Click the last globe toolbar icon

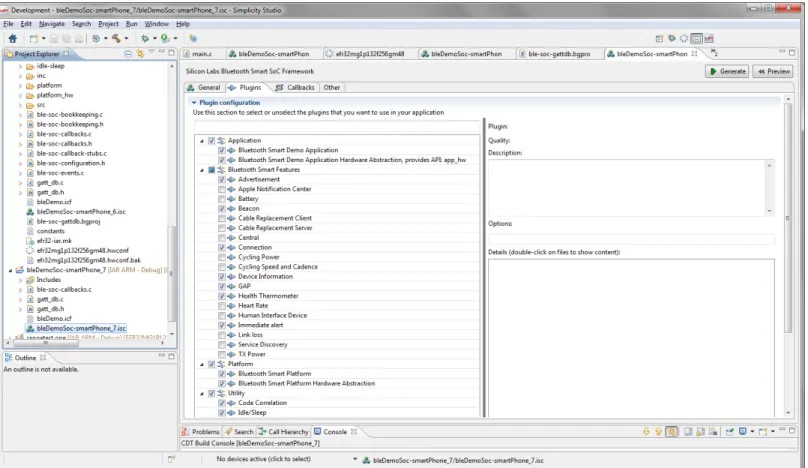[193, 38]
